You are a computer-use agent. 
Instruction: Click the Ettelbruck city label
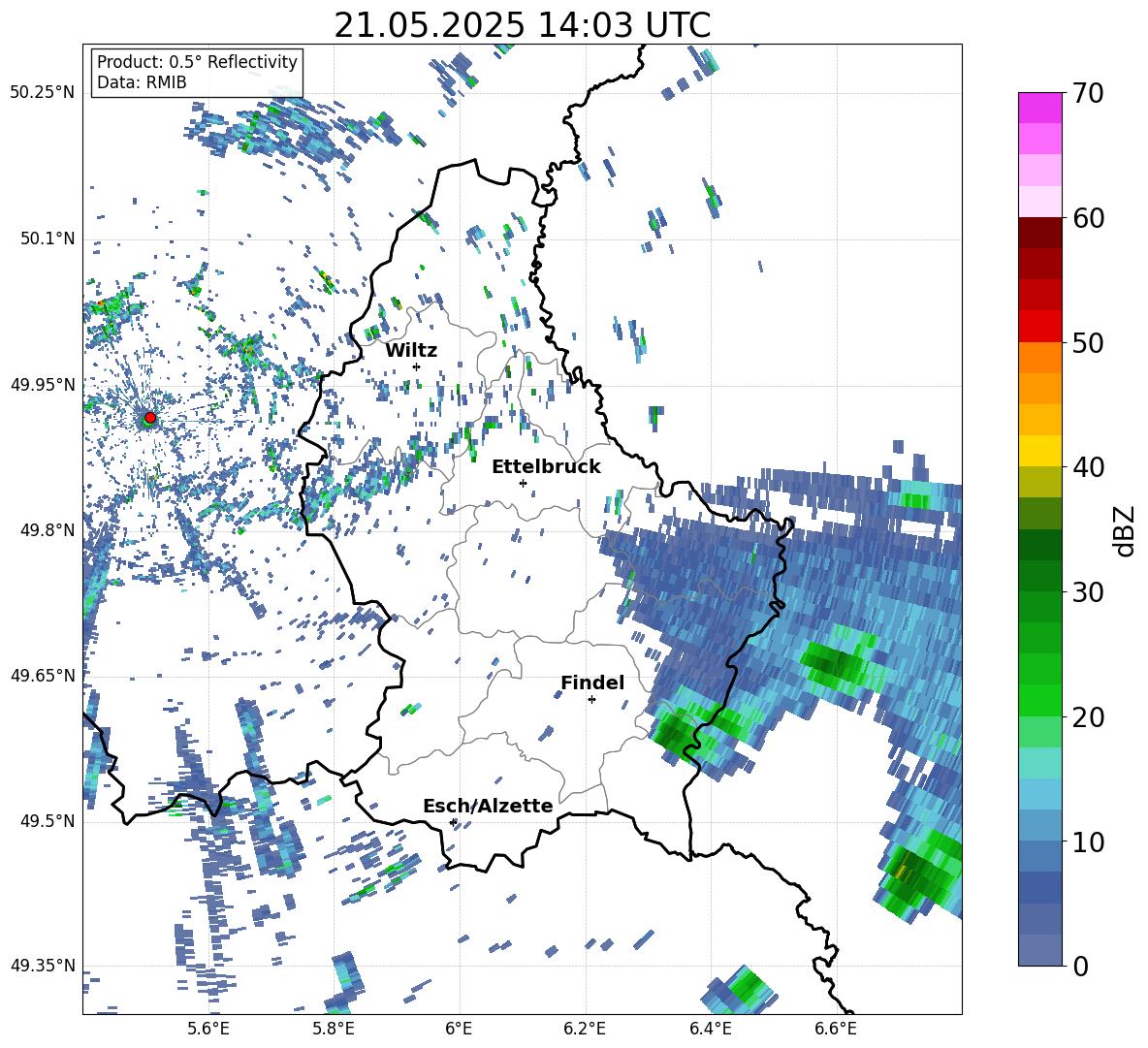546,467
